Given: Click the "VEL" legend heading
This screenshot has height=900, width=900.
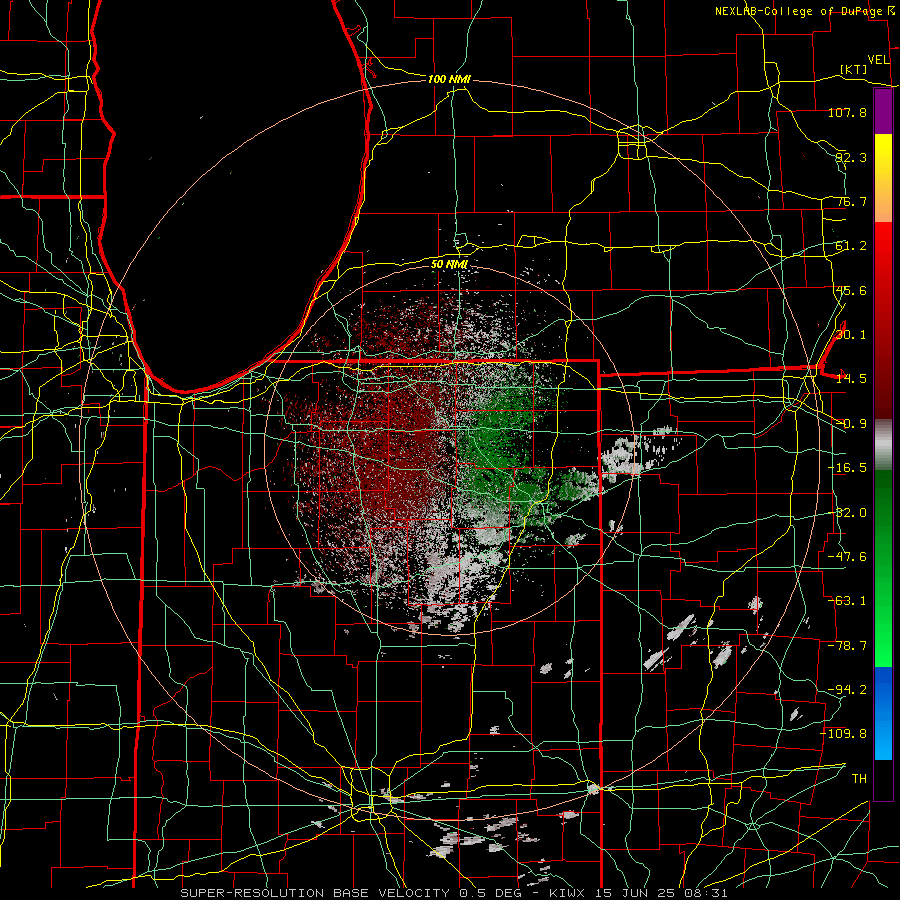Looking at the screenshot, I should tap(878, 60).
